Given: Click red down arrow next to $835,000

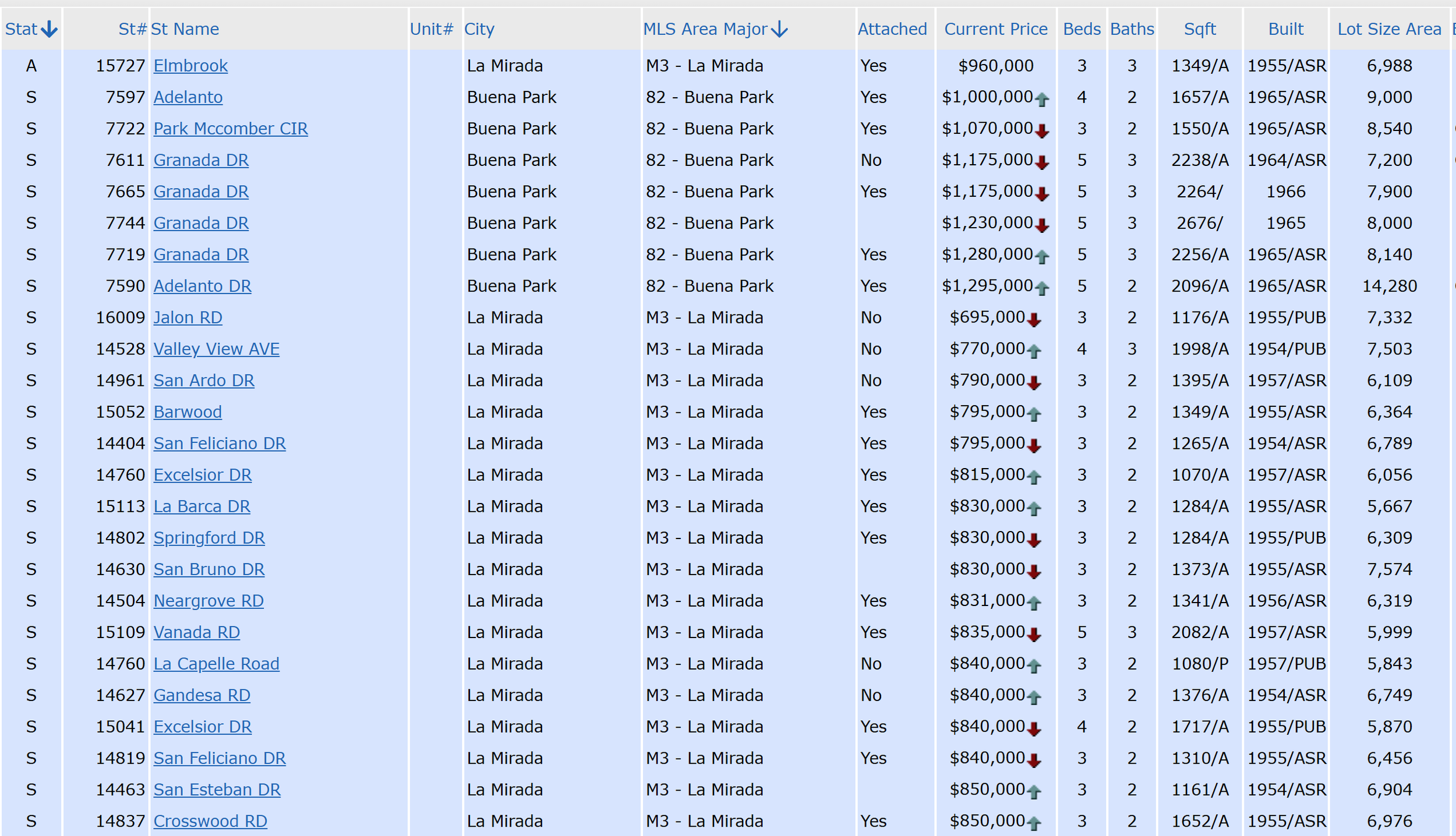Looking at the screenshot, I should 1034,635.
